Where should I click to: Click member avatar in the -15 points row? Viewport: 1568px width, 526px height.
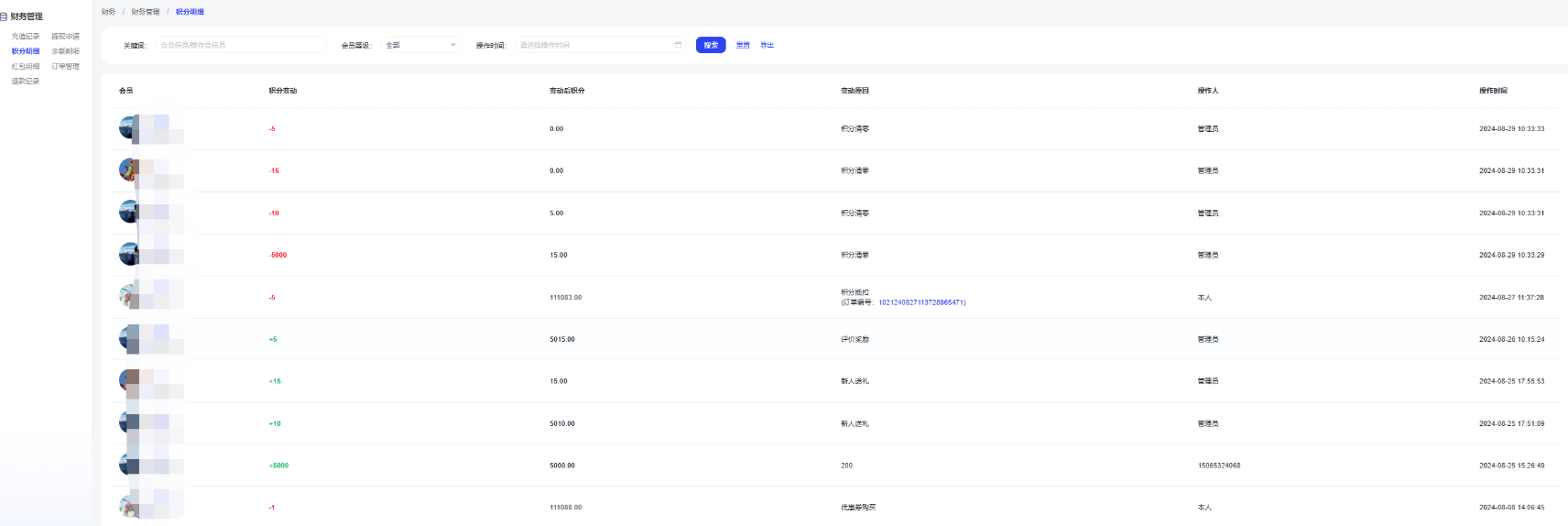tap(128, 170)
